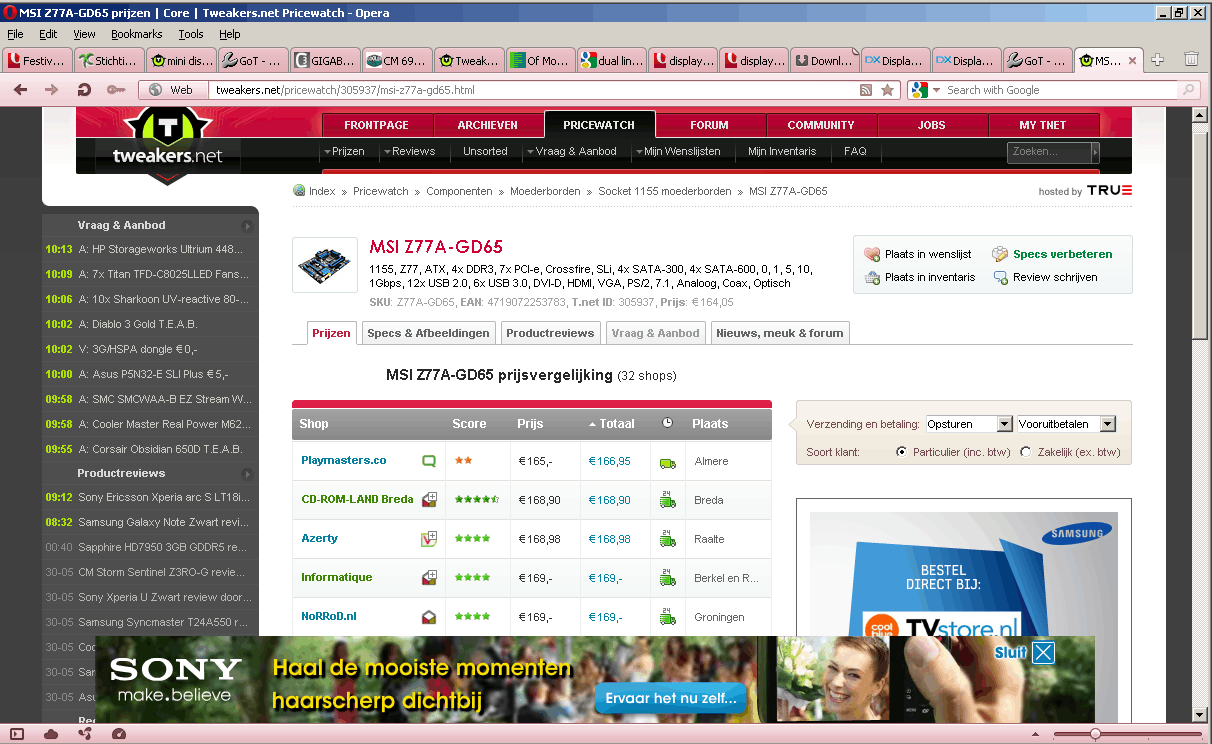Click the Zoeken site search field
1212x744 pixels.
(x=1048, y=152)
